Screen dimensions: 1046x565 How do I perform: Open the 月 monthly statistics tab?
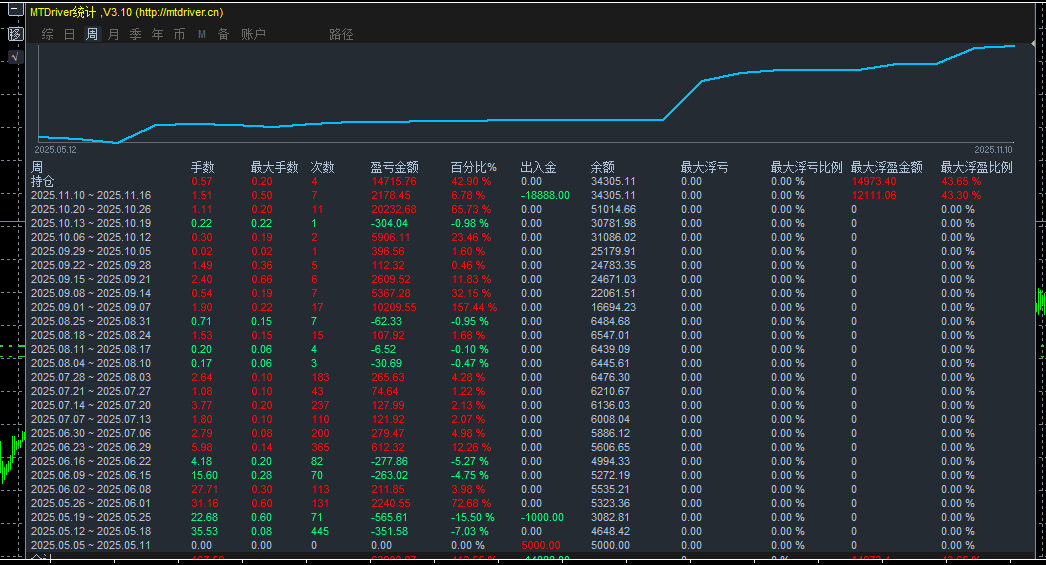click(113, 35)
